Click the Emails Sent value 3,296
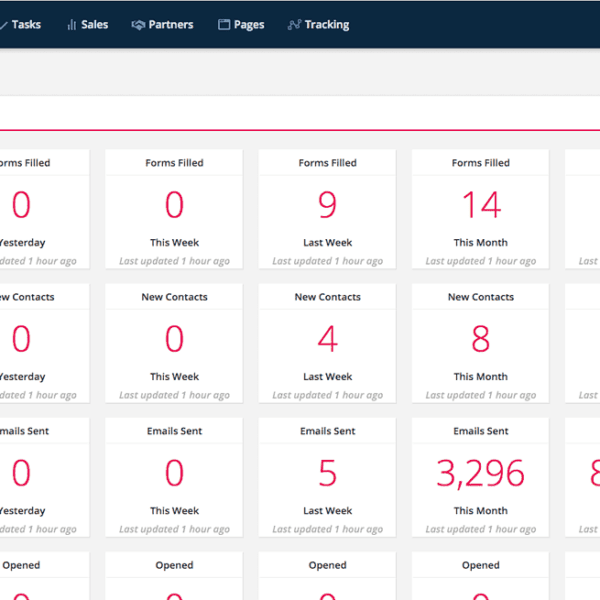Viewport: 600px width, 600px height. point(481,474)
